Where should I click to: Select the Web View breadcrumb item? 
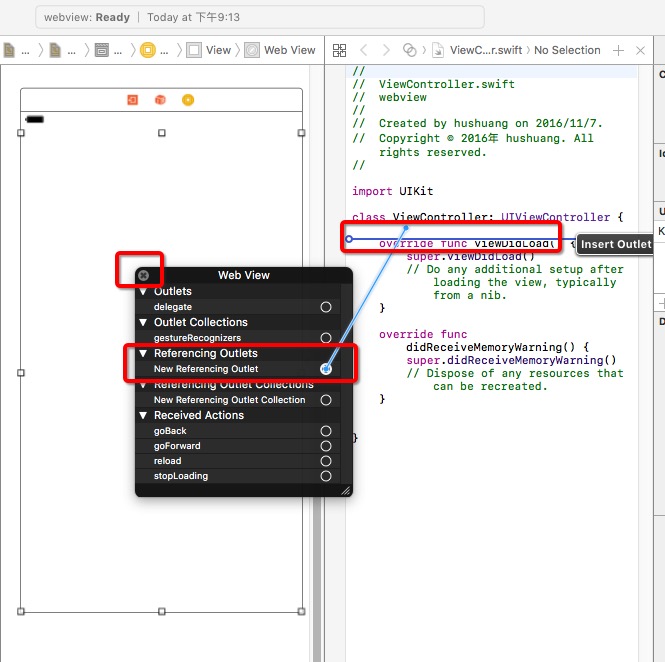click(x=280, y=50)
